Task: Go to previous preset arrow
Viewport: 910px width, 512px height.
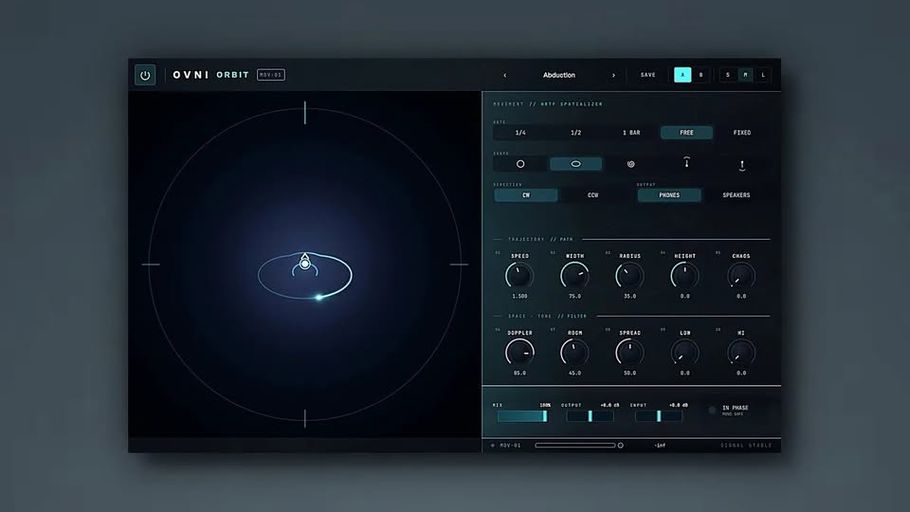Action: click(505, 75)
